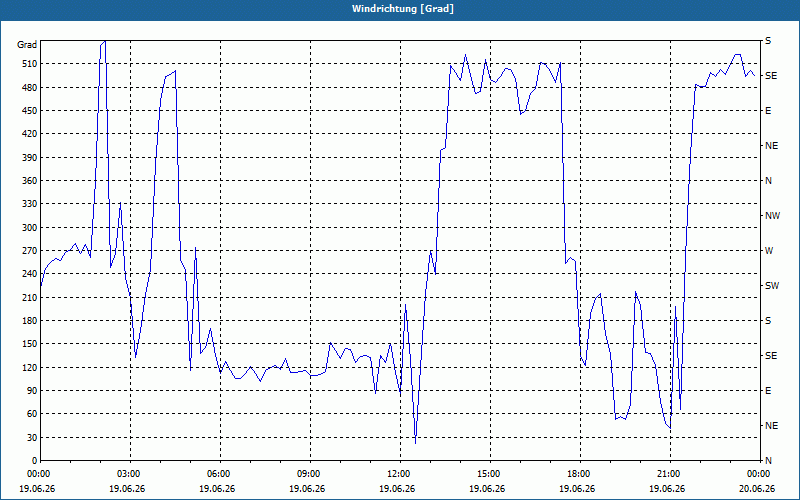
Task: Click the 03:00 time label
Action: pos(130,473)
